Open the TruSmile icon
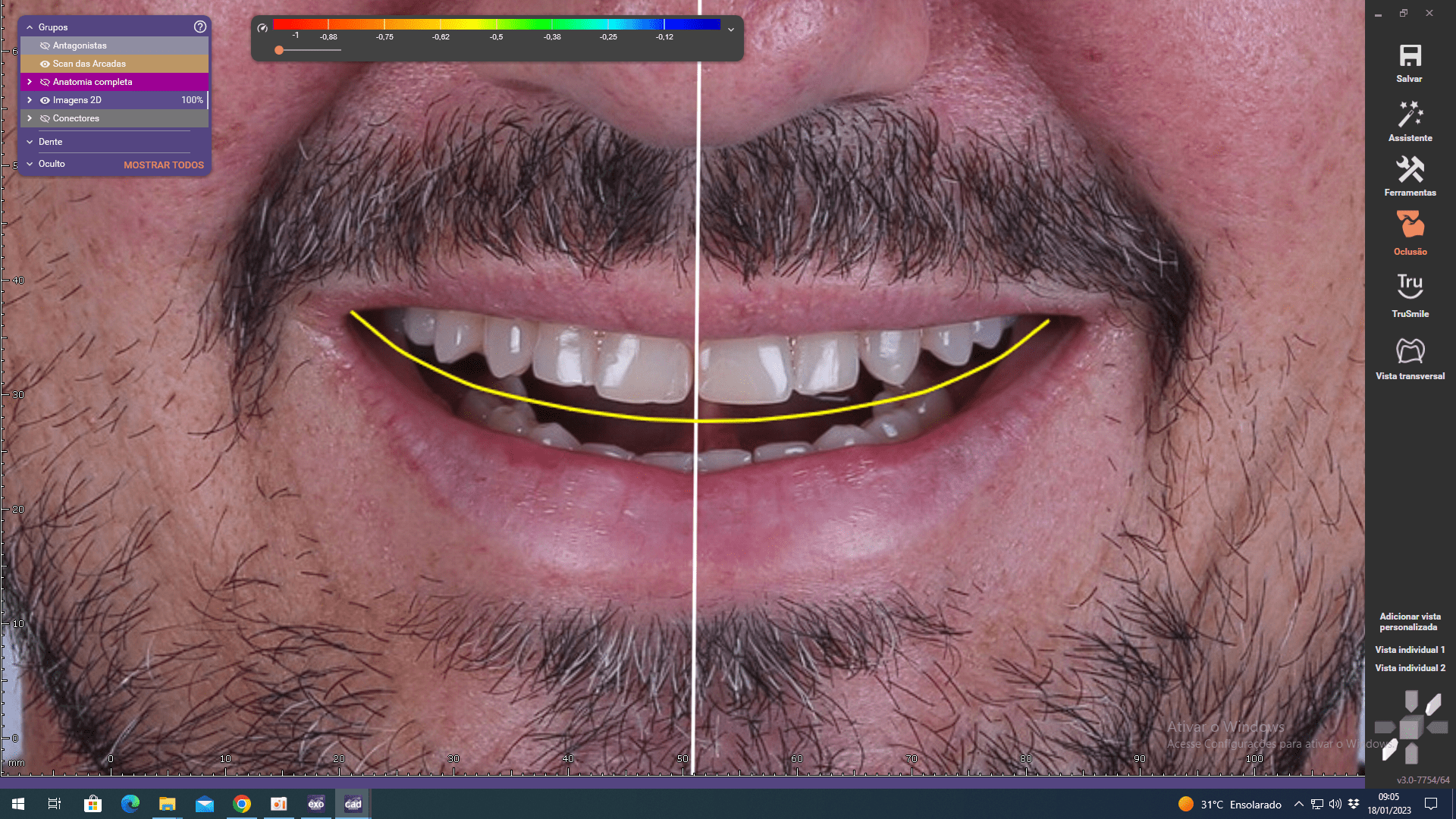Image resolution: width=1456 pixels, height=819 pixels. click(1410, 287)
